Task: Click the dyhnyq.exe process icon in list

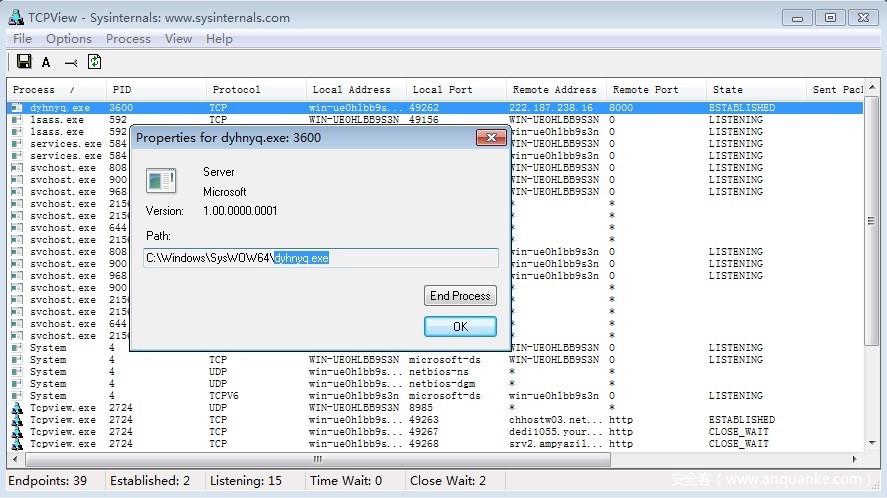Action: coord(17,107)
